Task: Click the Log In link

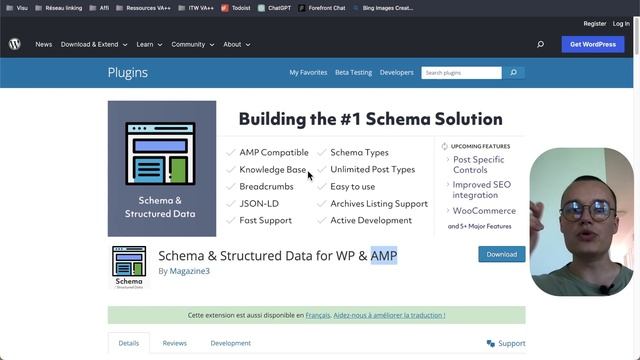Action: [621, 24]
